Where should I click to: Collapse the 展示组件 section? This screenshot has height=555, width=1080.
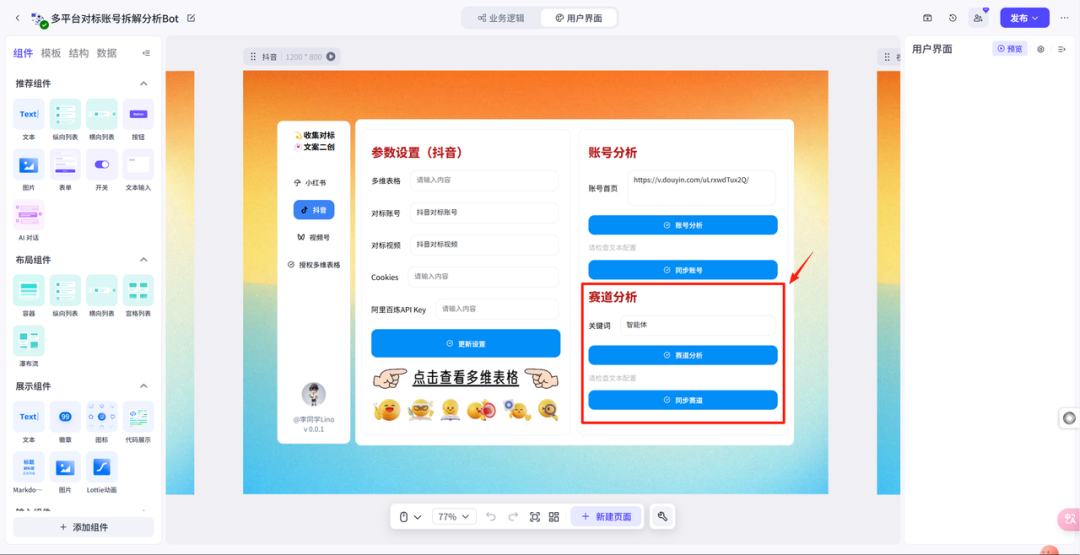(x=144, y=386)
